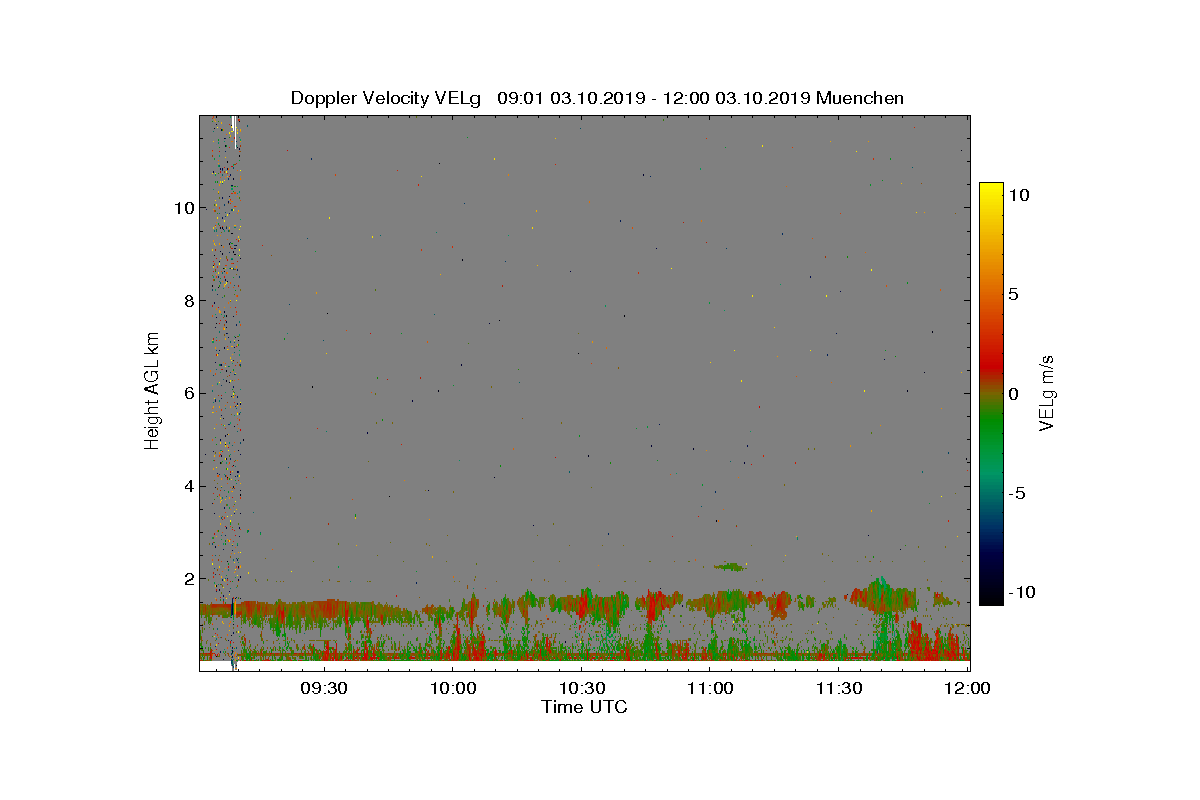Click the 11:00 time axis label

711,689
